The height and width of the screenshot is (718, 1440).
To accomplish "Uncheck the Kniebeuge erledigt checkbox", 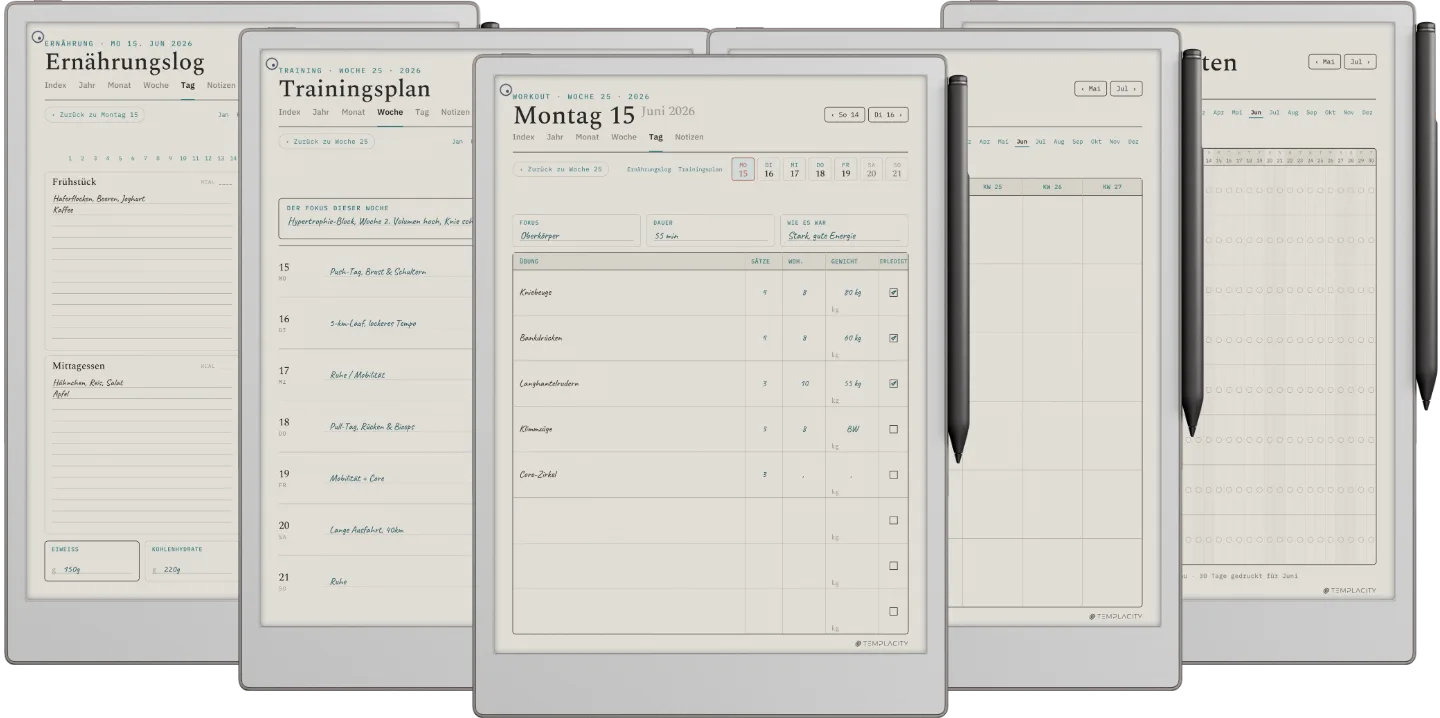I will 893,293.
